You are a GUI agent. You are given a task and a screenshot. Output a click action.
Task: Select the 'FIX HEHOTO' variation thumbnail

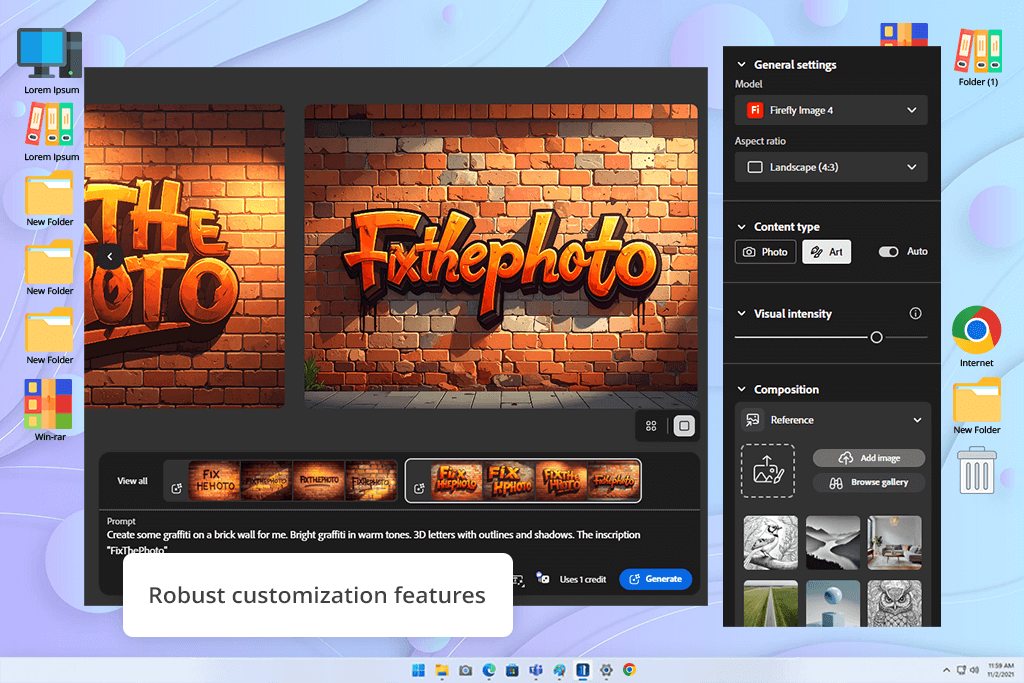(214, 481)
